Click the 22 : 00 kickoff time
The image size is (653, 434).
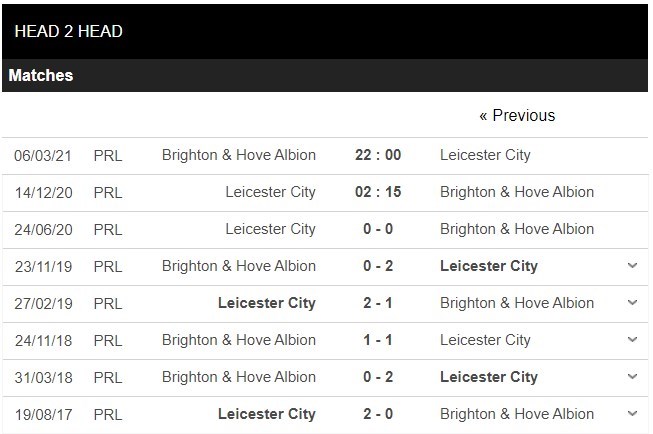pos(378,155)
